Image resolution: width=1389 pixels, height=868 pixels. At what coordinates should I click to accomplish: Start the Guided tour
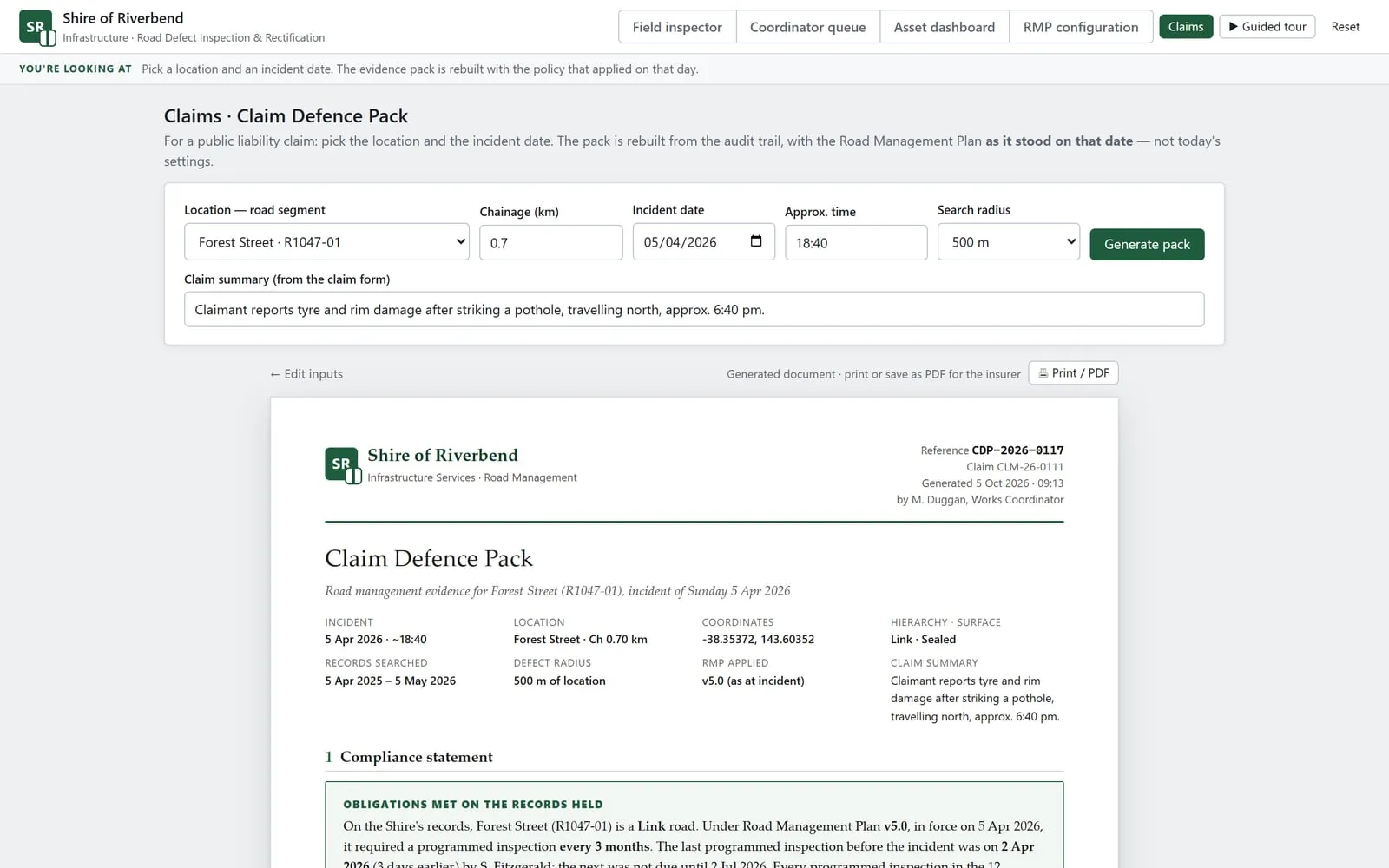pos(1267,27)
